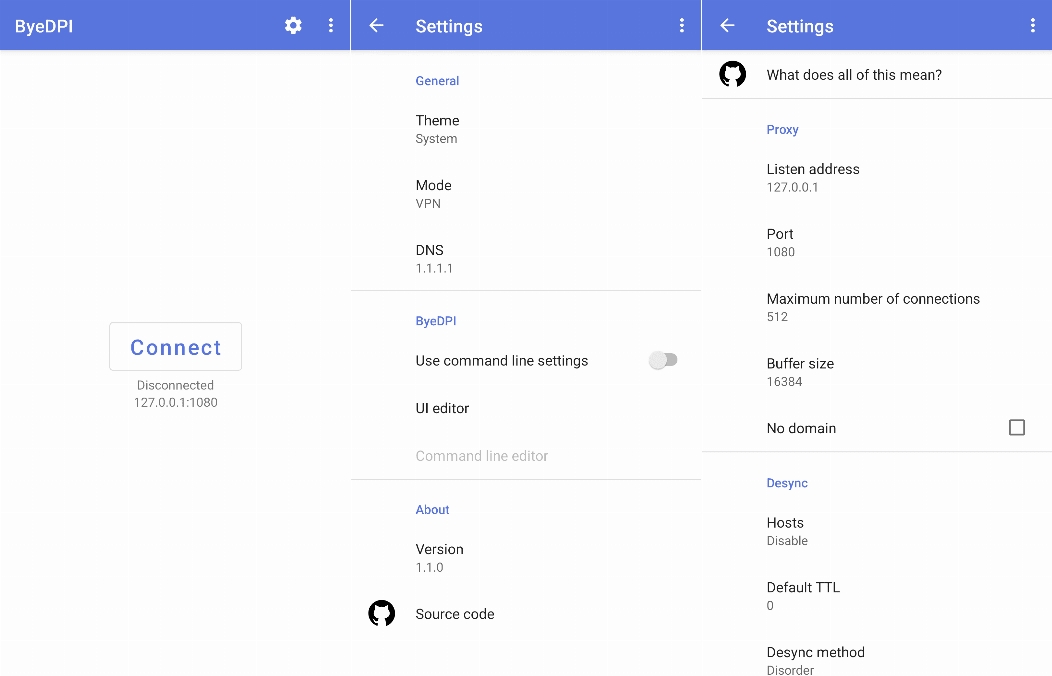This screenshot has width=1052, height=676.
Task: Click the Disconnected status text
Action: [175, 385]
